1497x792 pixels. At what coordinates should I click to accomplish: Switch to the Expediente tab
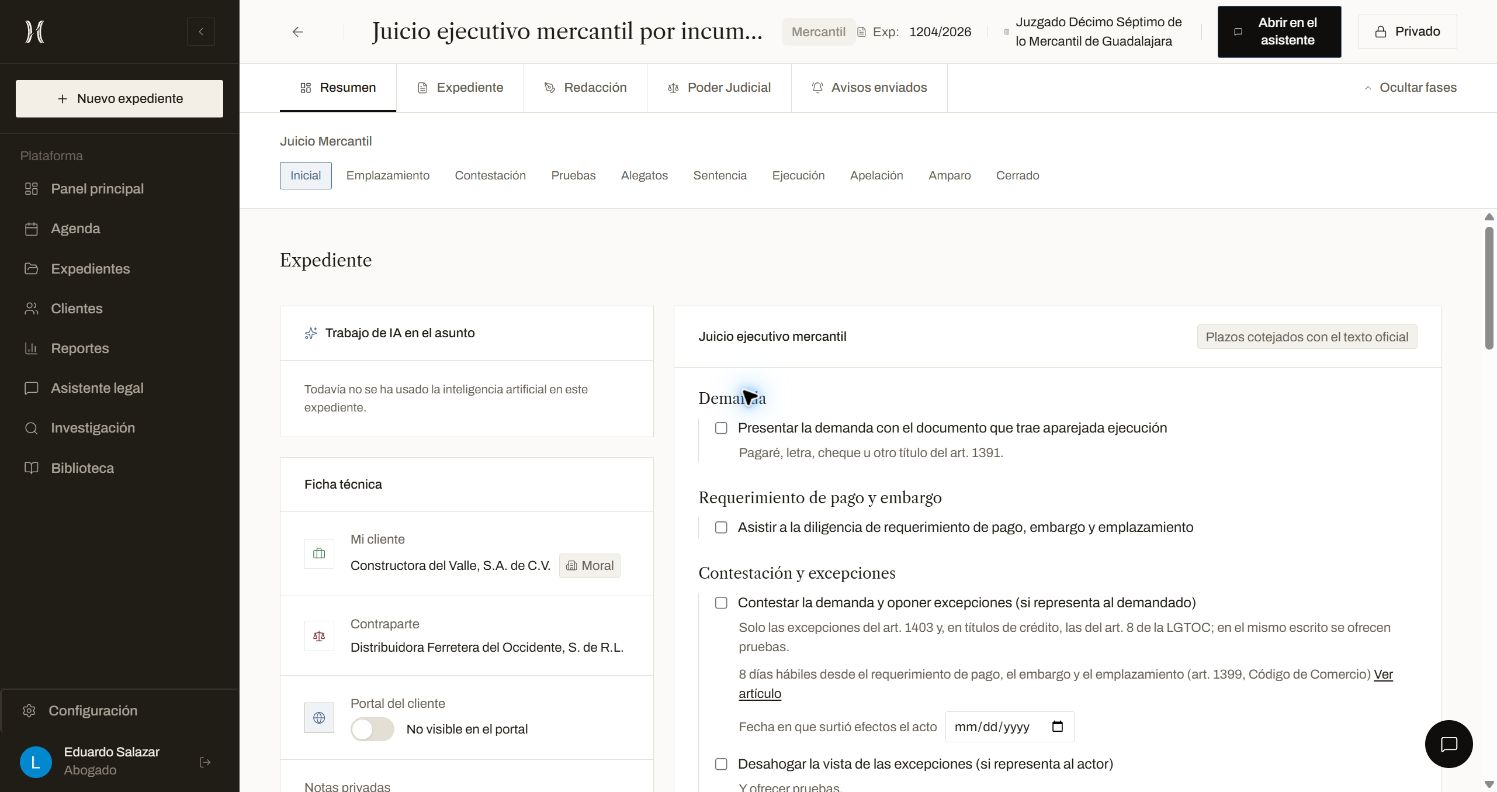click(460, 88)
